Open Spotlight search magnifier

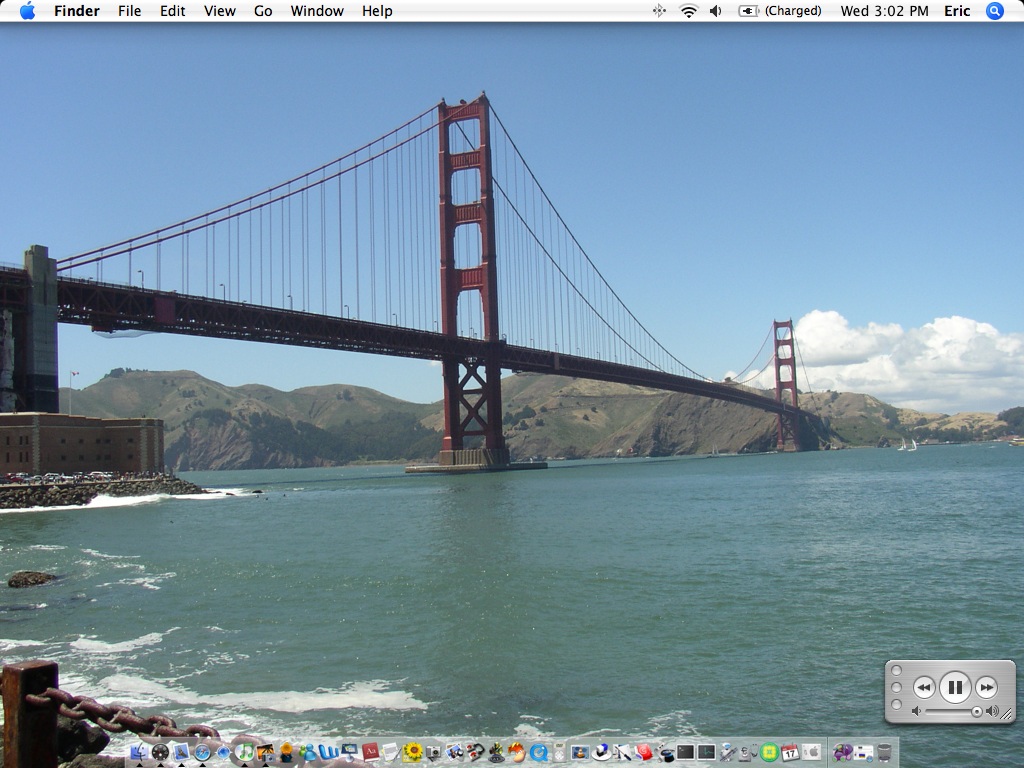994,10
